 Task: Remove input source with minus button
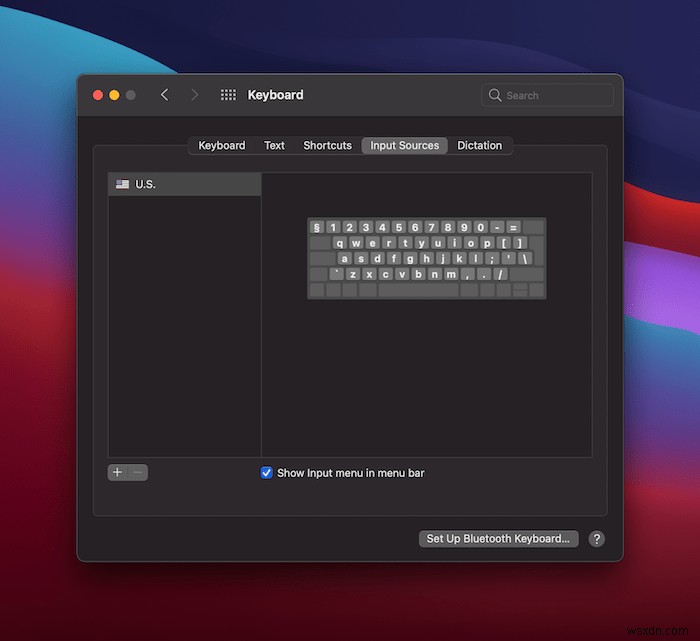point(138,472)
